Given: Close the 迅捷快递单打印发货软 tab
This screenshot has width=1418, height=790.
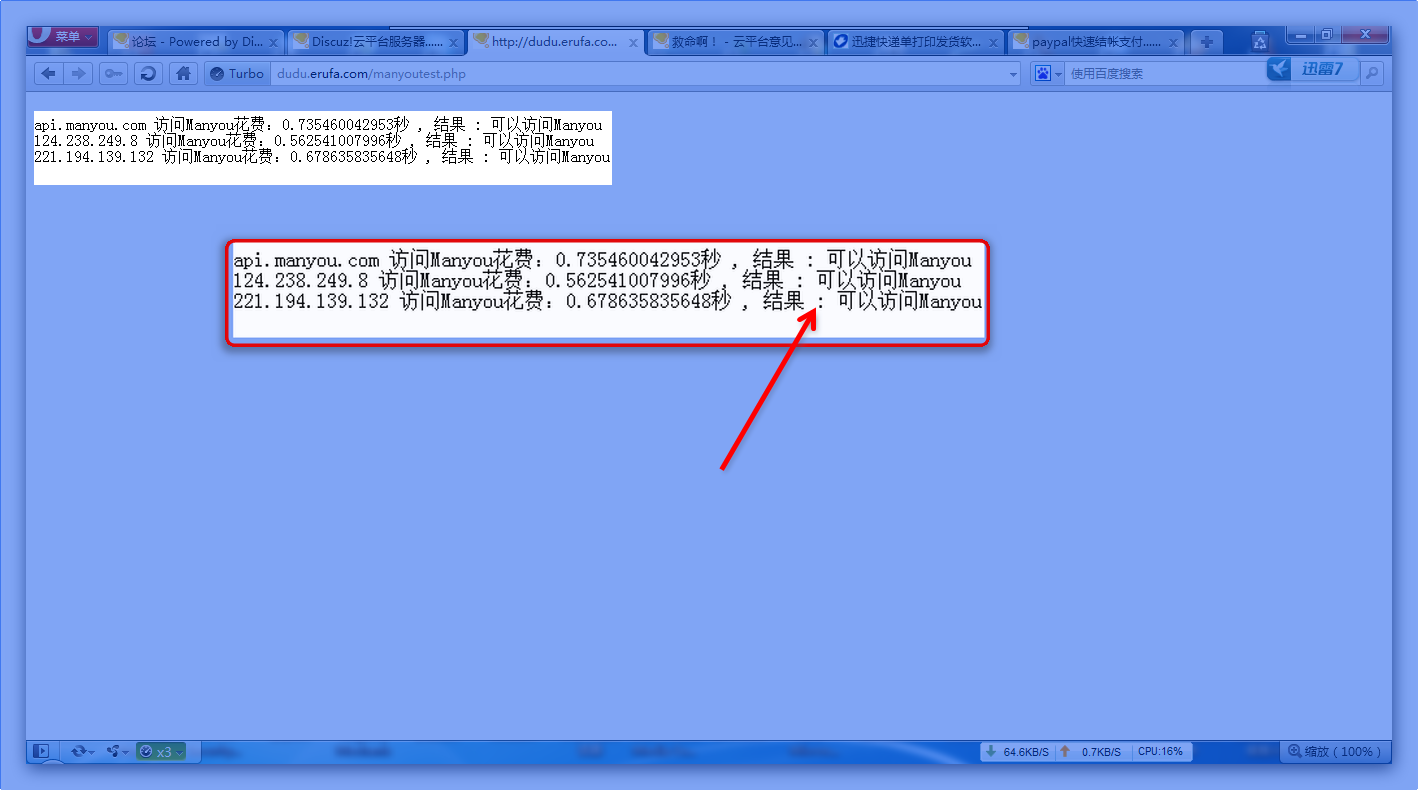Looking at the screenshot, I should (x=993, y=43).
